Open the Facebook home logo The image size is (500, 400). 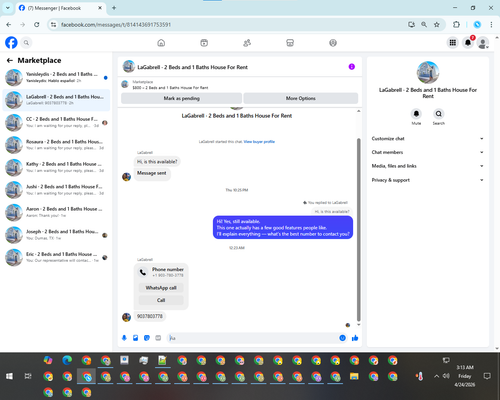pos(11,43)
